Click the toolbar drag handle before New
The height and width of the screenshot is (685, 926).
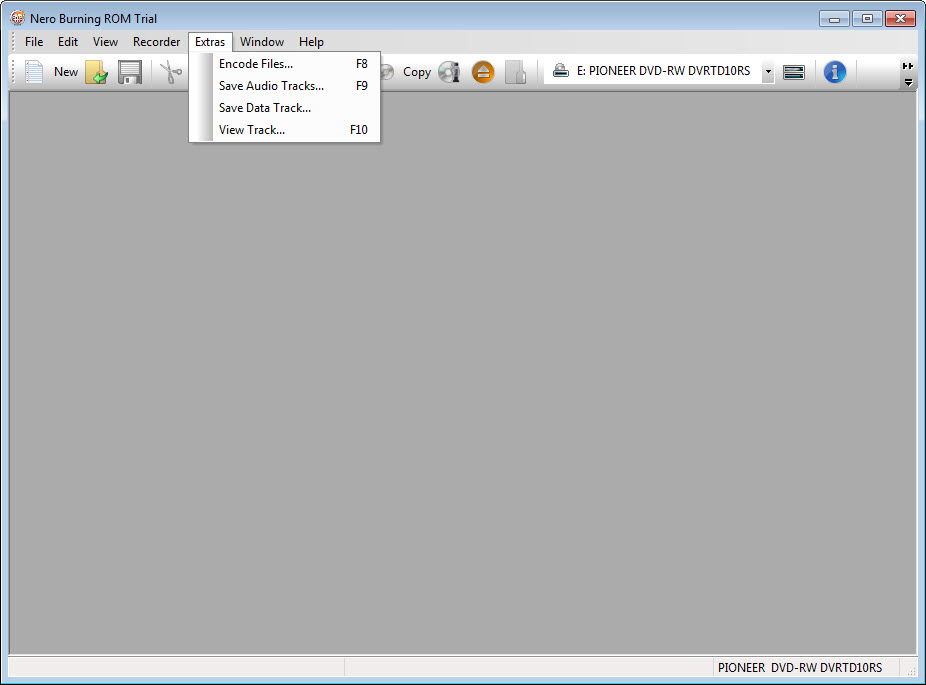[x=13, y=72]
